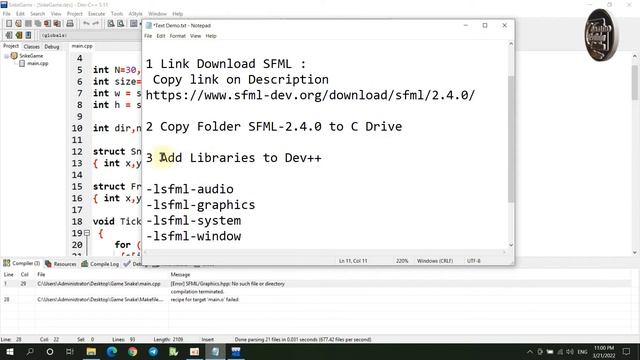The image size is (640, 360).
Task: Open Task View from taskbar
Action: pos(70,351)
